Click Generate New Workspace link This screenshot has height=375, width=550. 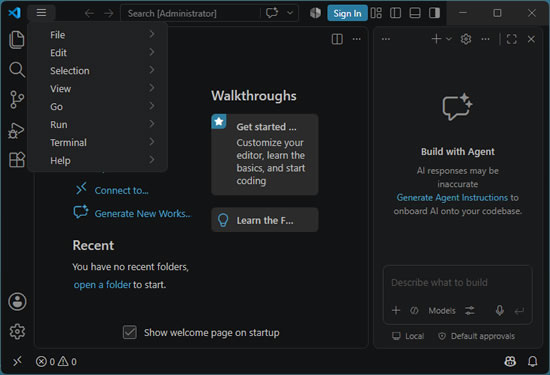pos(142,214)
